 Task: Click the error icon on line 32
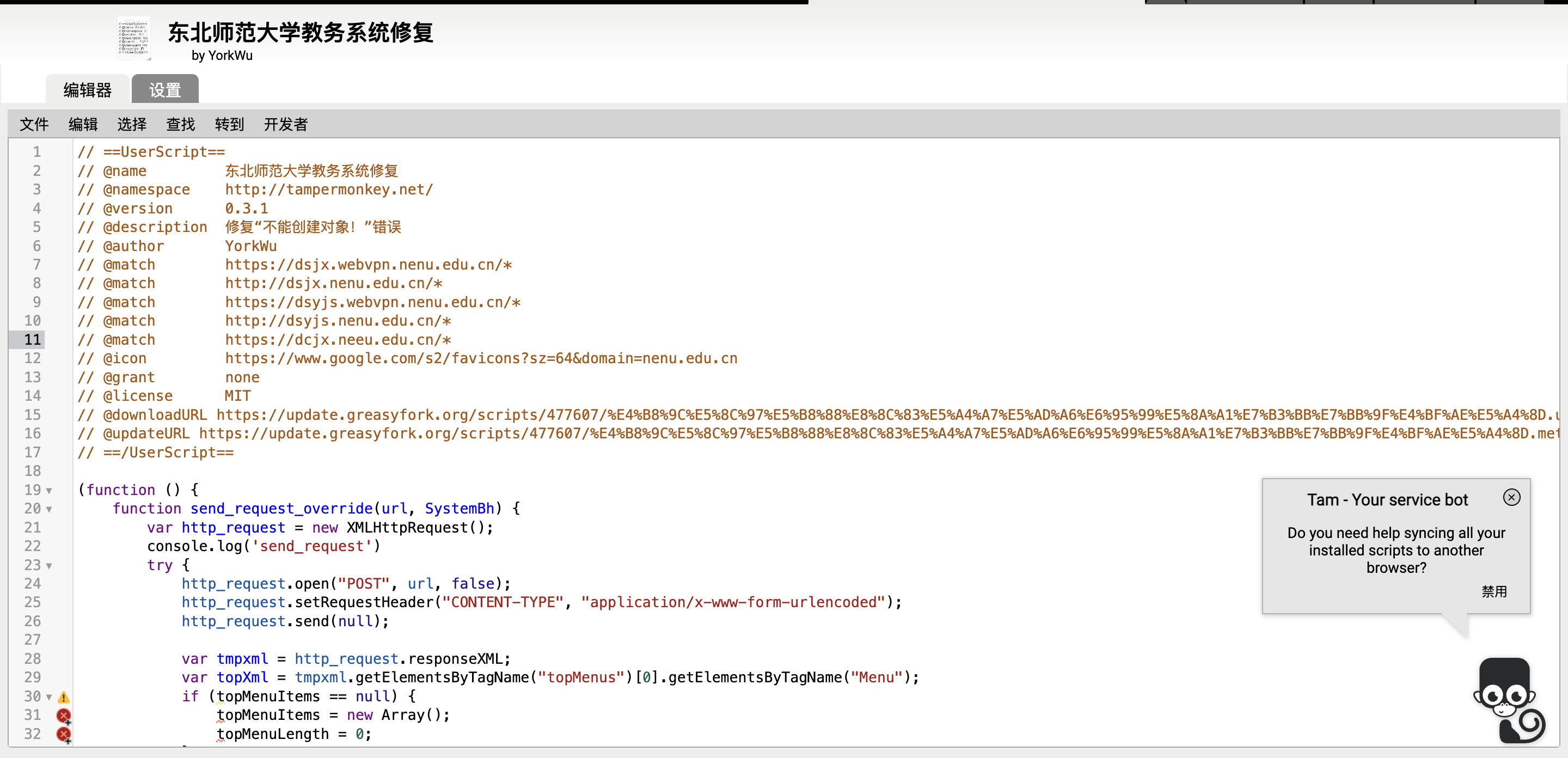click(x=63, y=734)
